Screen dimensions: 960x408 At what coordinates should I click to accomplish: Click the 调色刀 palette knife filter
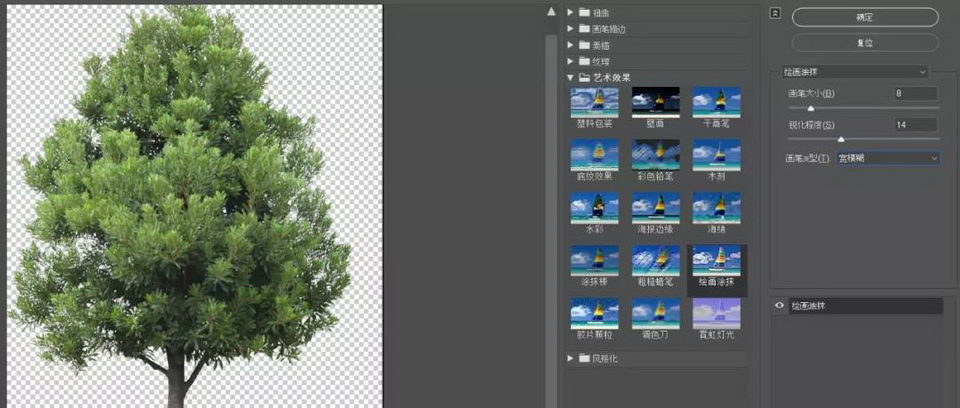(x=655, y=313)
